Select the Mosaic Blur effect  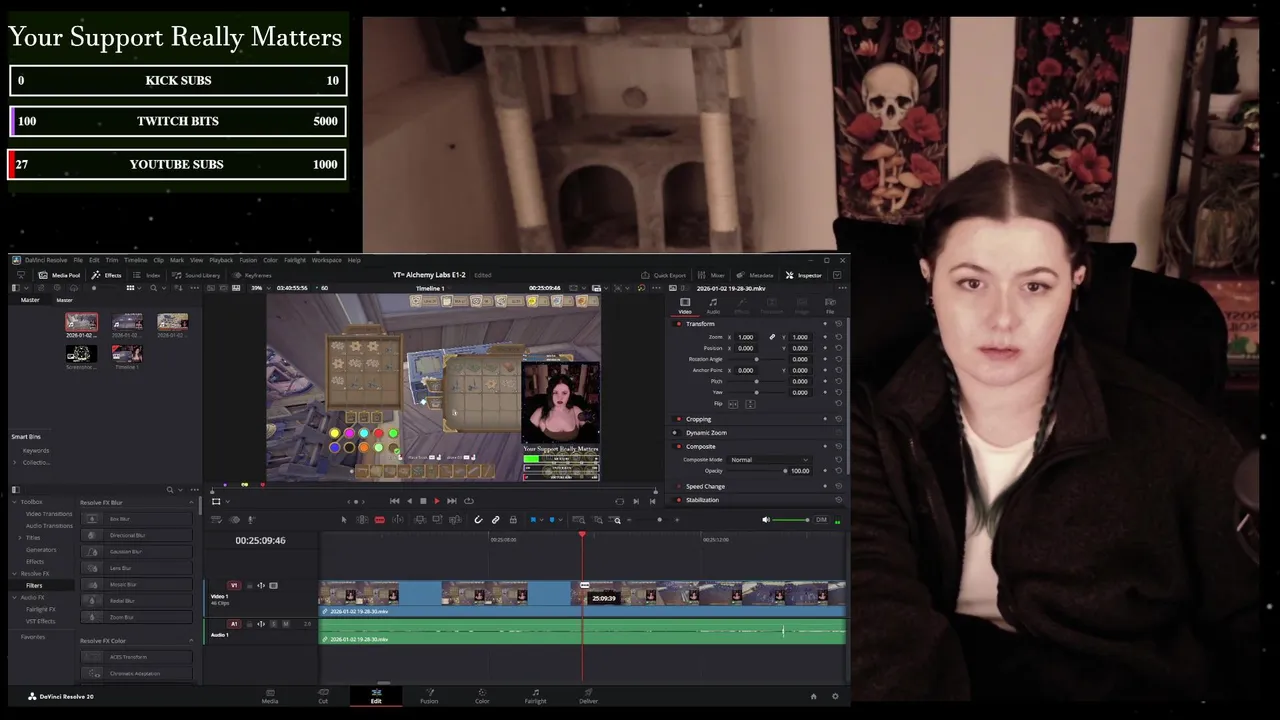point(137,584)
